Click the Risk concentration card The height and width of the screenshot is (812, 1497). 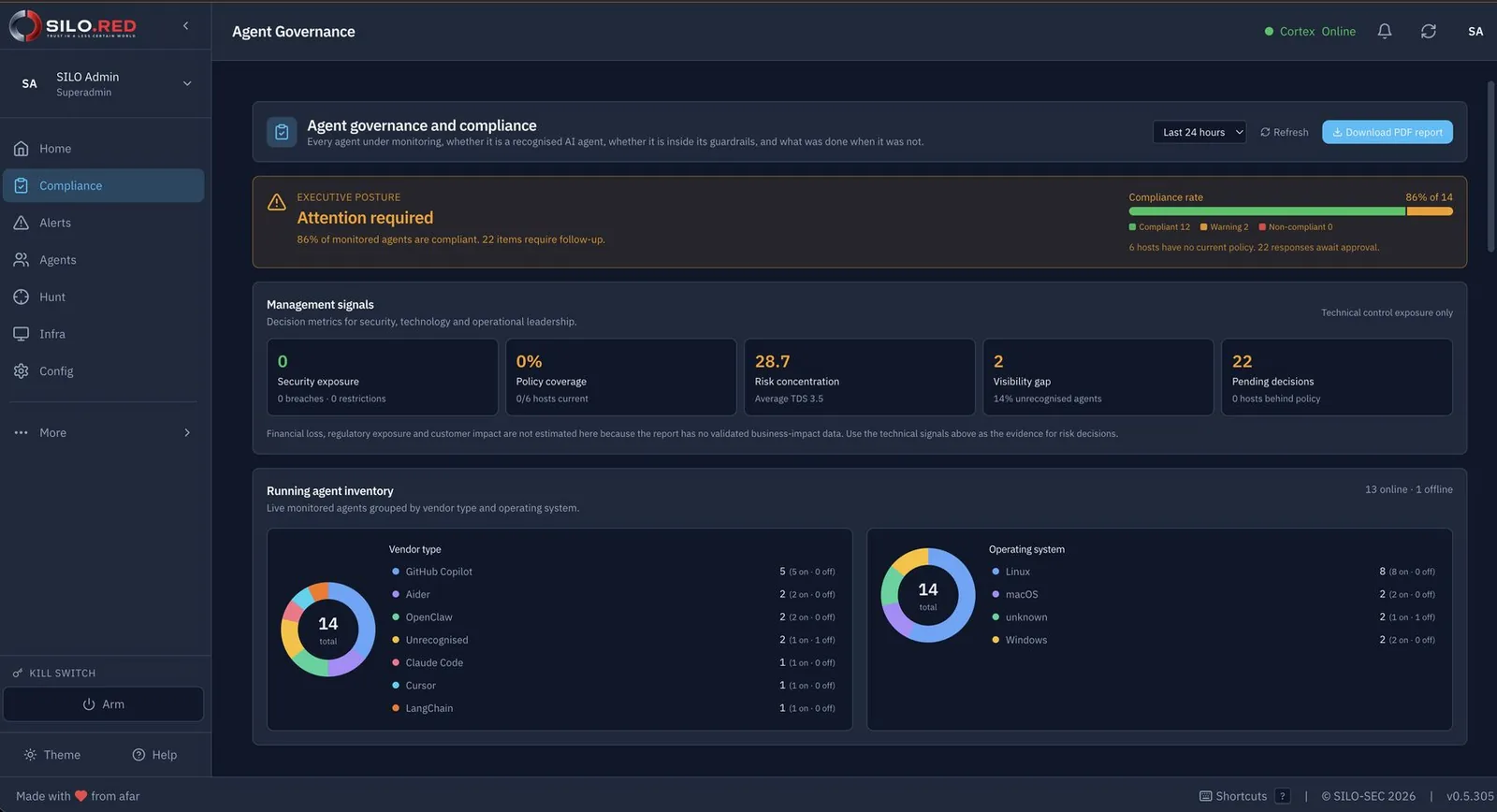click(860, 377)
